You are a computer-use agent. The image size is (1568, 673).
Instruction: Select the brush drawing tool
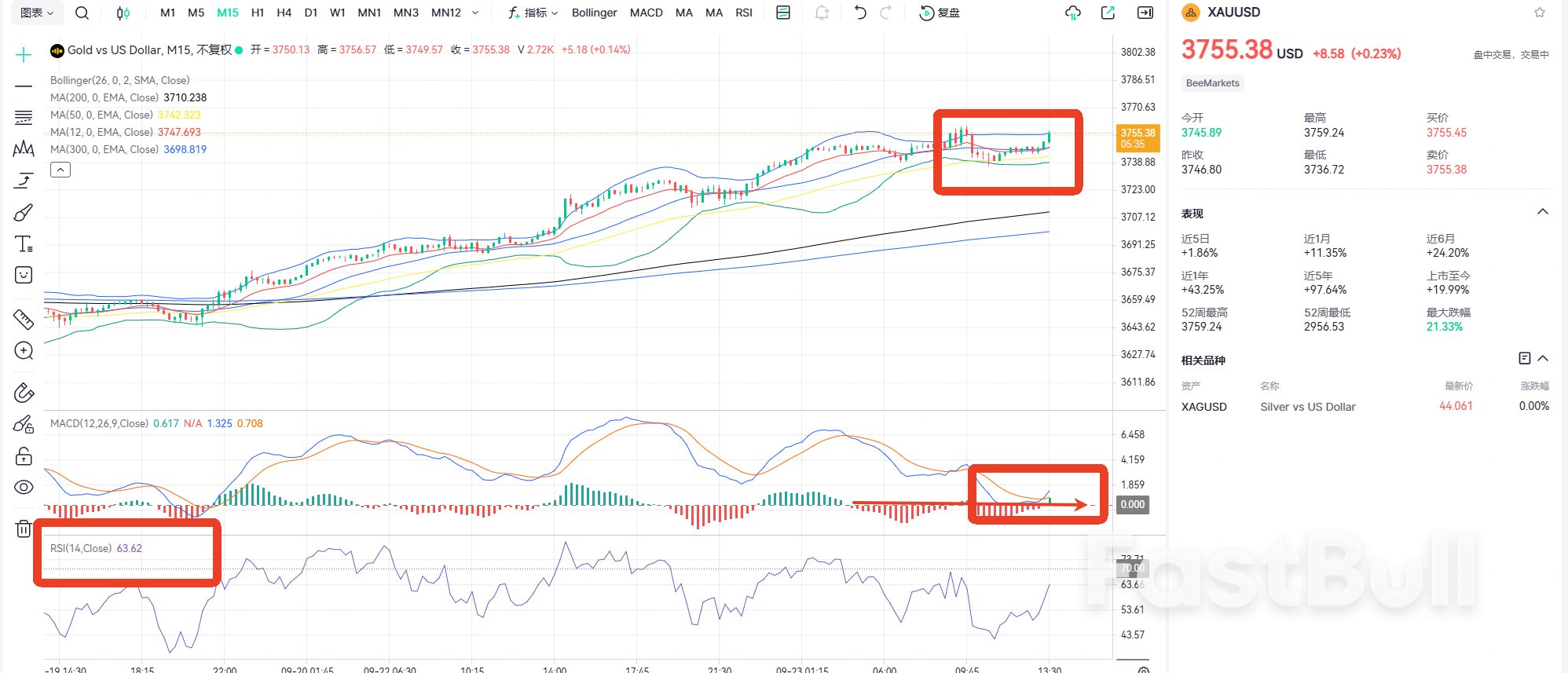click(24, 213)
